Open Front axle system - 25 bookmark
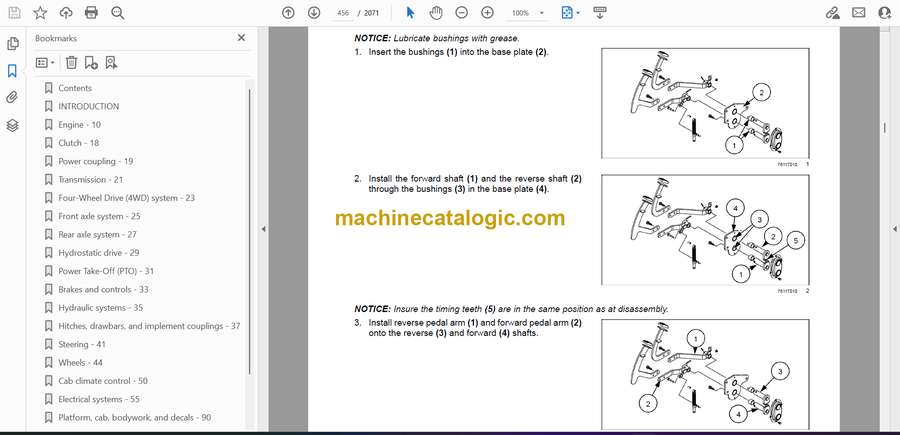900x435 pixels. pyautogui.click(x=99, y=216)
